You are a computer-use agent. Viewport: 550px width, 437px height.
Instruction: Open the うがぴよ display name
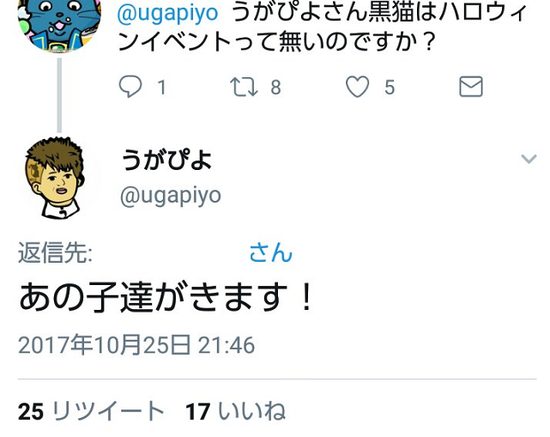click(167, 160)
